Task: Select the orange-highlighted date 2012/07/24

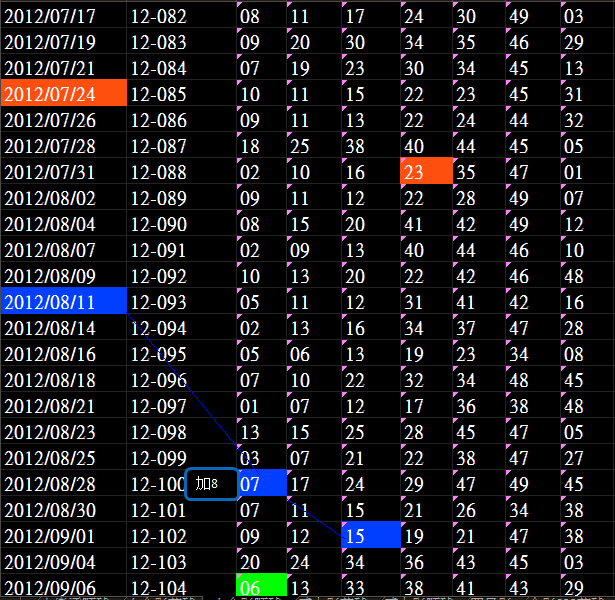Action: 64,94
